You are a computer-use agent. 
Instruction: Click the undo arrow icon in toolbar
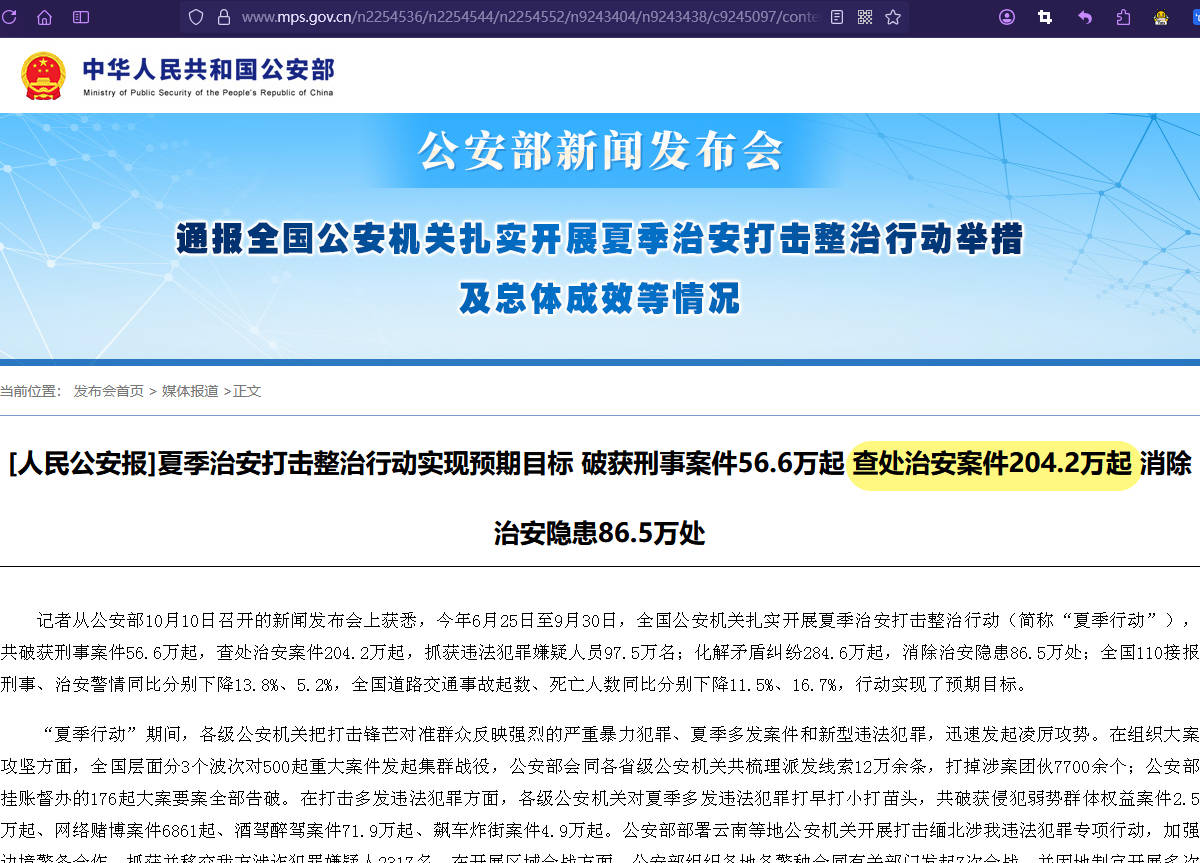1084,16
